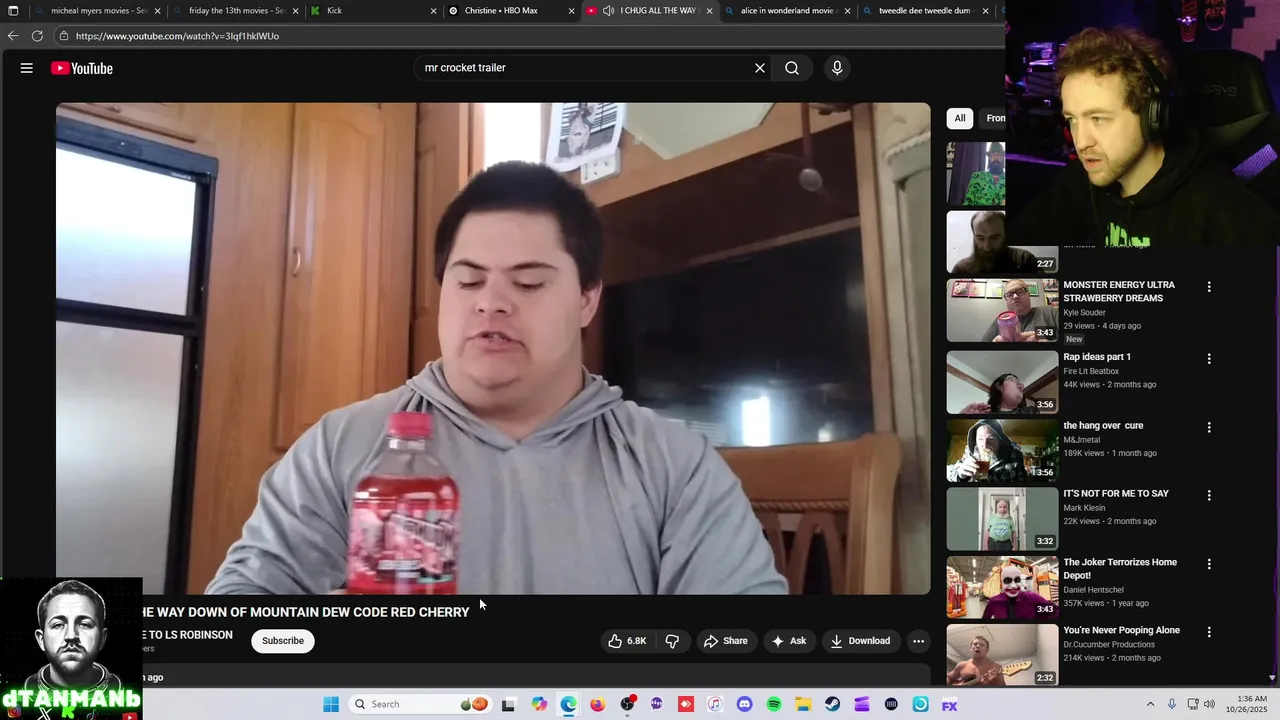Open options for Joker Terrorizes Home Depot
Image resolution: width=1280 pixels, height=720 pixels.
[x=1209, y=564]
